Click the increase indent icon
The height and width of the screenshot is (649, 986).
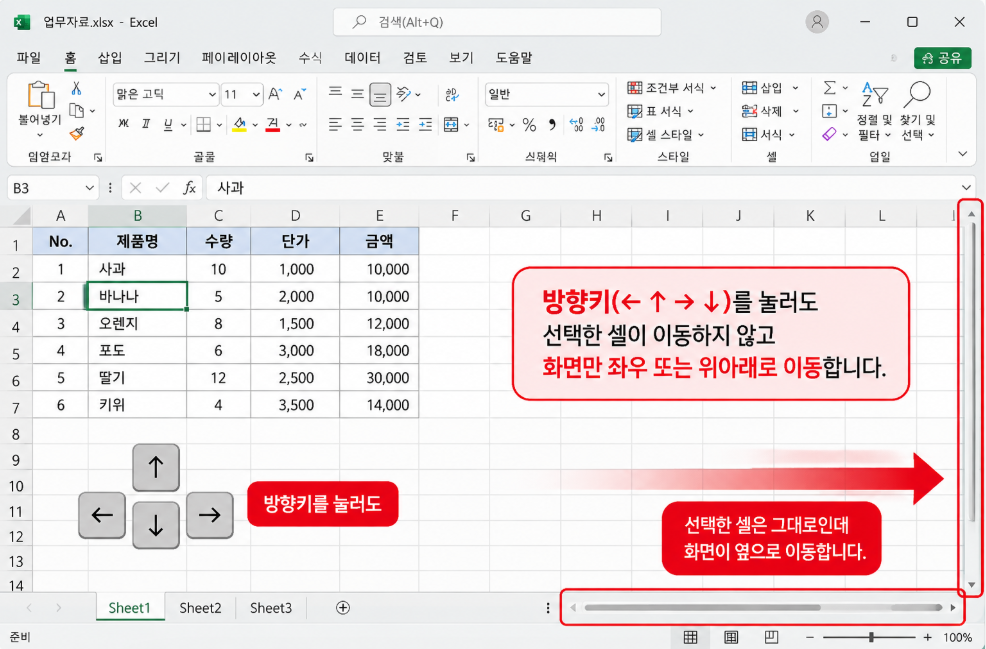tap(425, 125)
